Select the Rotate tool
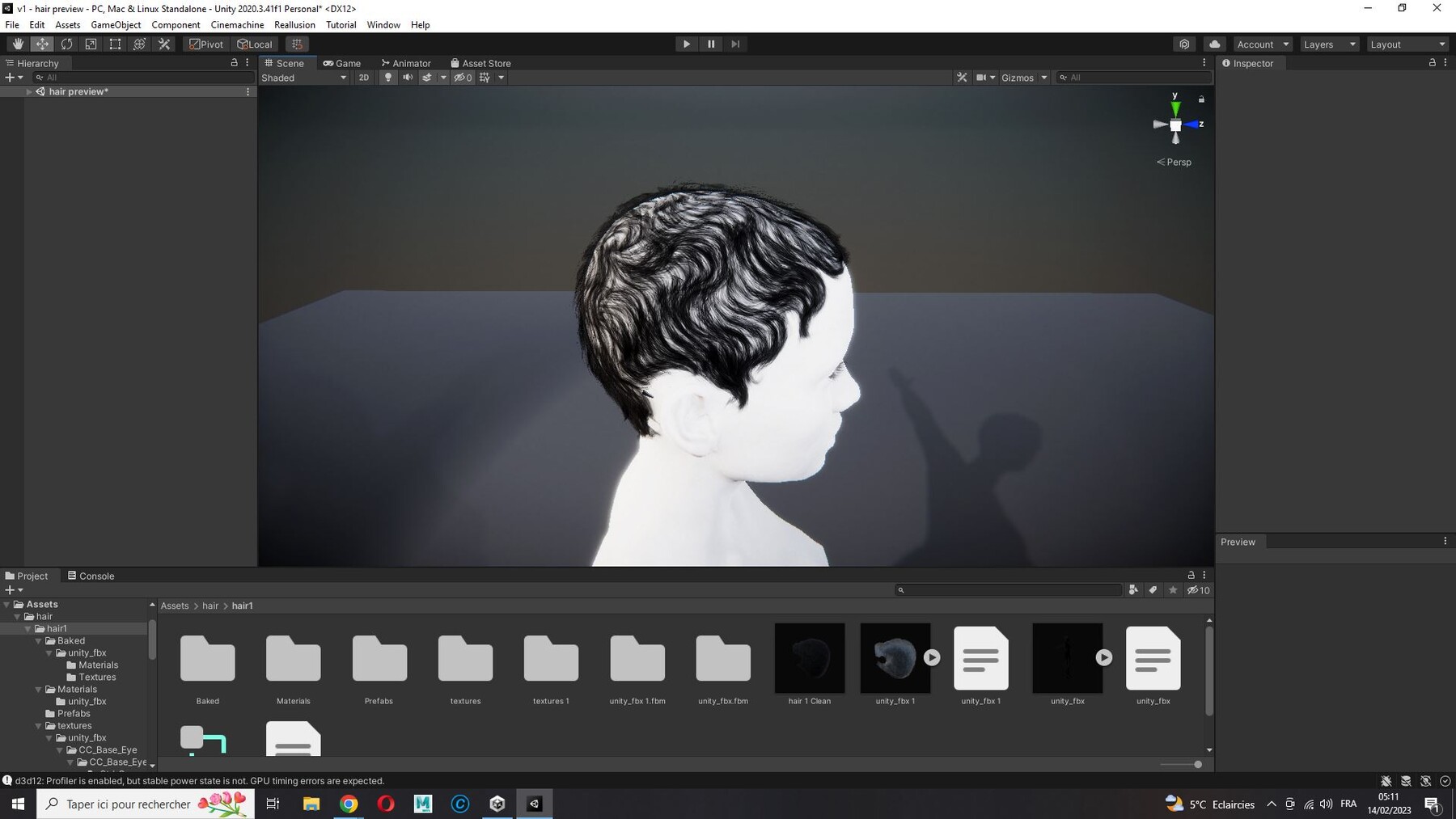The width and height of the screenshot is (1456, 819). click(66, 44)
